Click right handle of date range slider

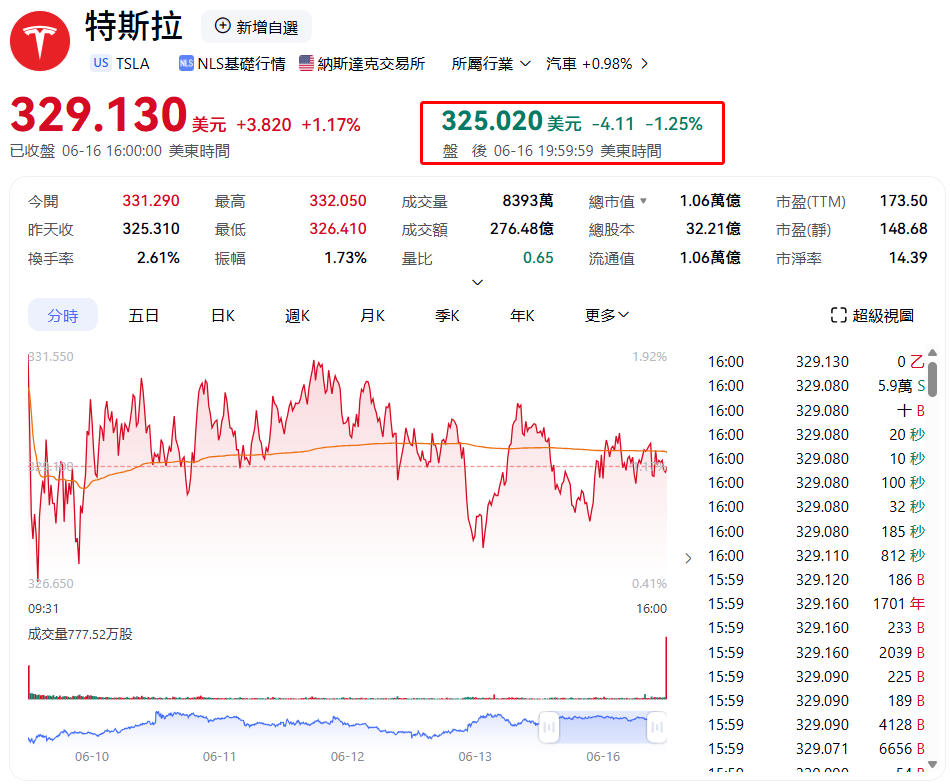(657, 726)
